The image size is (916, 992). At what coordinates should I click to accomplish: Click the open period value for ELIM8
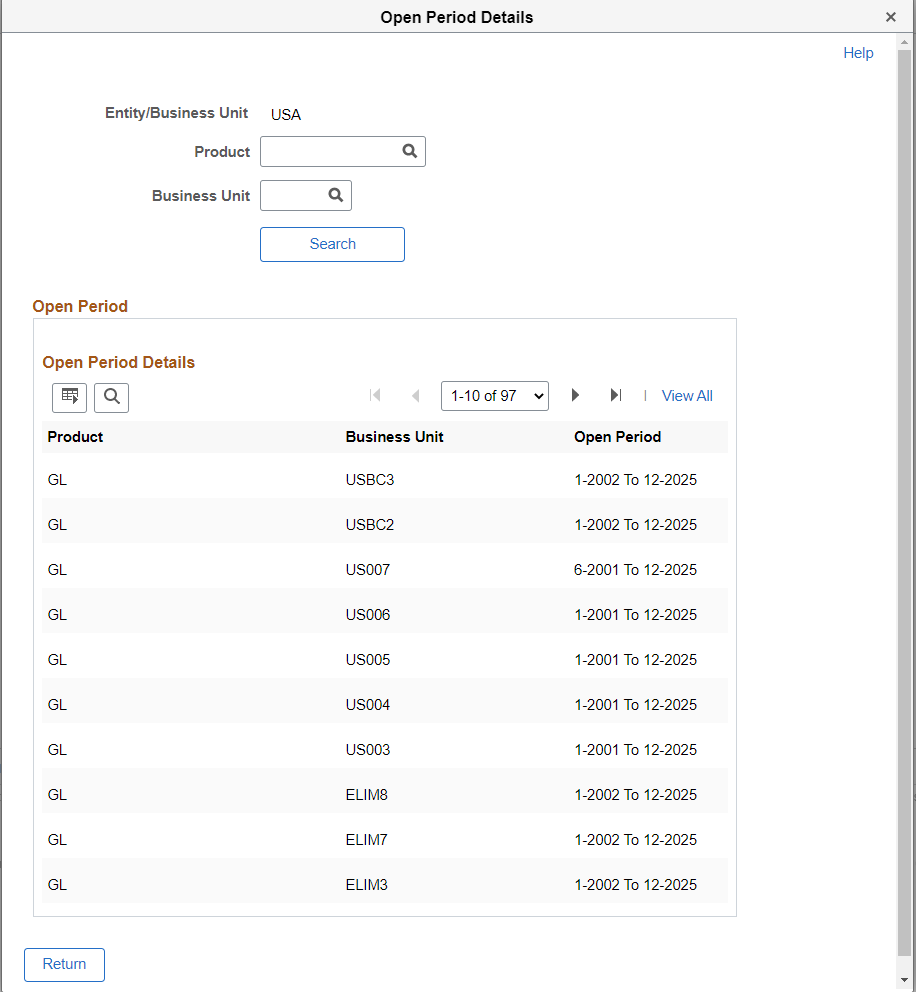[635, 795]
